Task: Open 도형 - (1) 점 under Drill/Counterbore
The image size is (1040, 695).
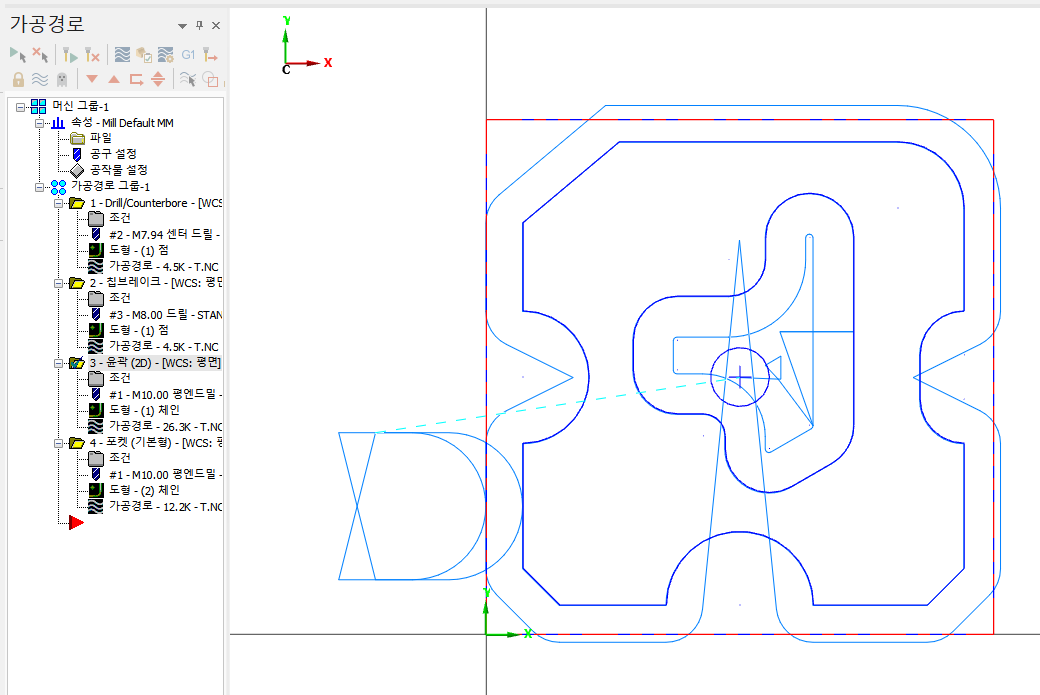Action: point(139,250)
